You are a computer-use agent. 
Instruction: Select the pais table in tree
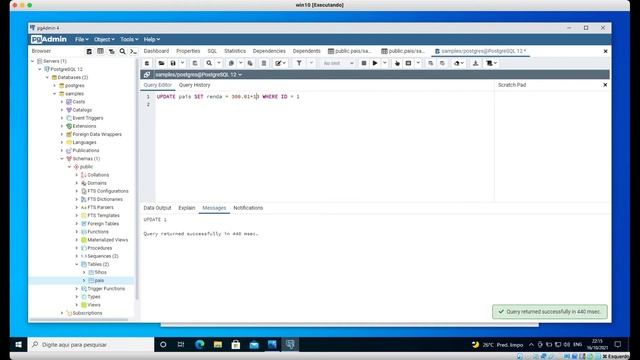click(x=99, y=281)
